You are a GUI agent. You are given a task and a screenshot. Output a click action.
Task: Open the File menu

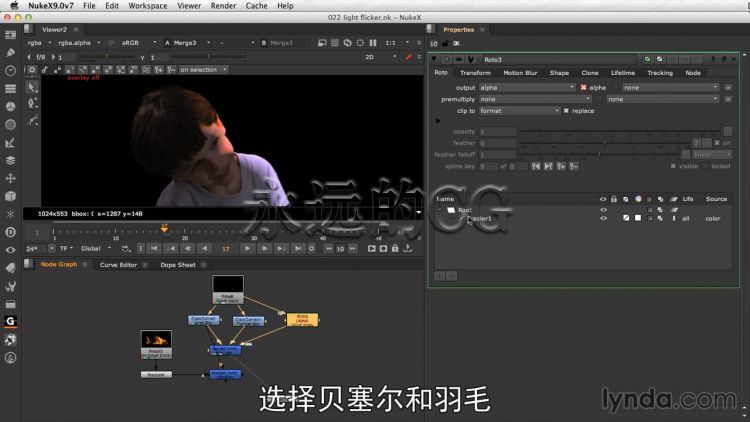(x=89, y=6)
